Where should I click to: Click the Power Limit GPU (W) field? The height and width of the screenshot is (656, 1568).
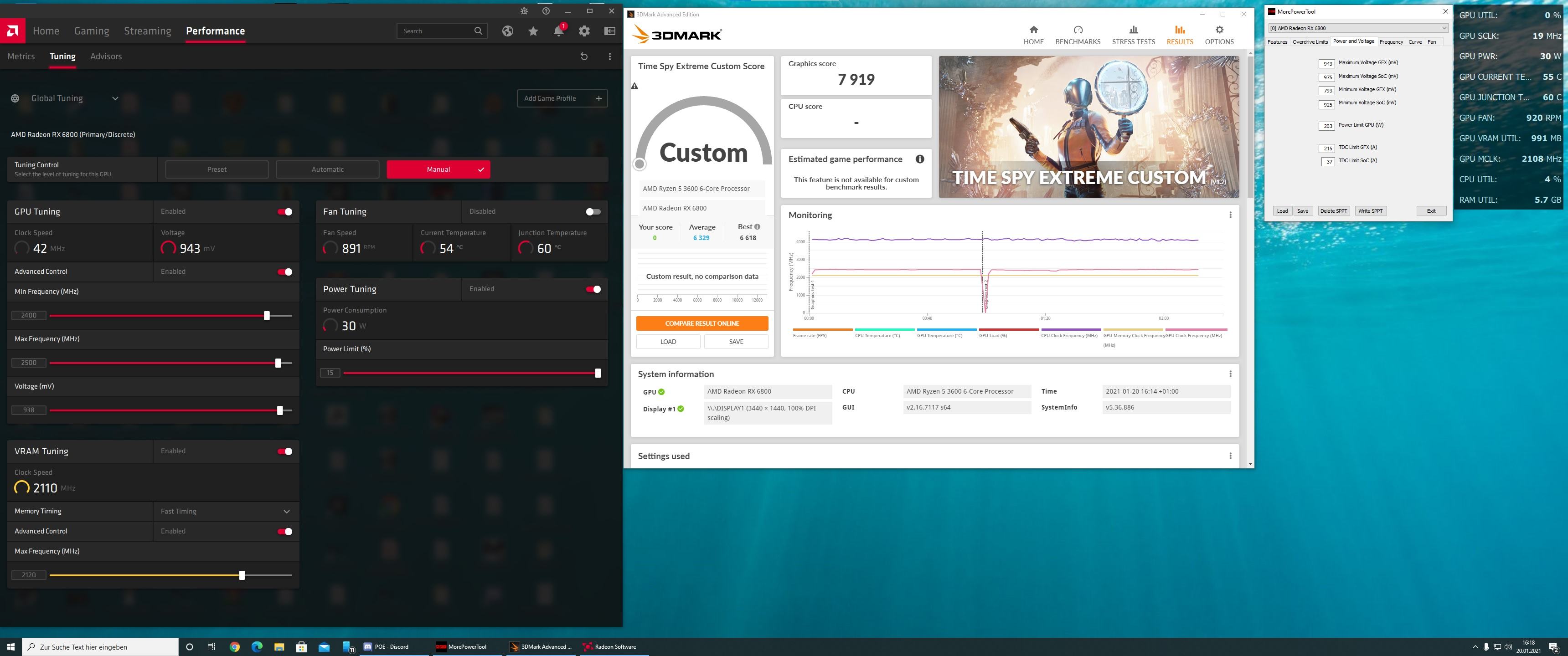(1328, 126)
